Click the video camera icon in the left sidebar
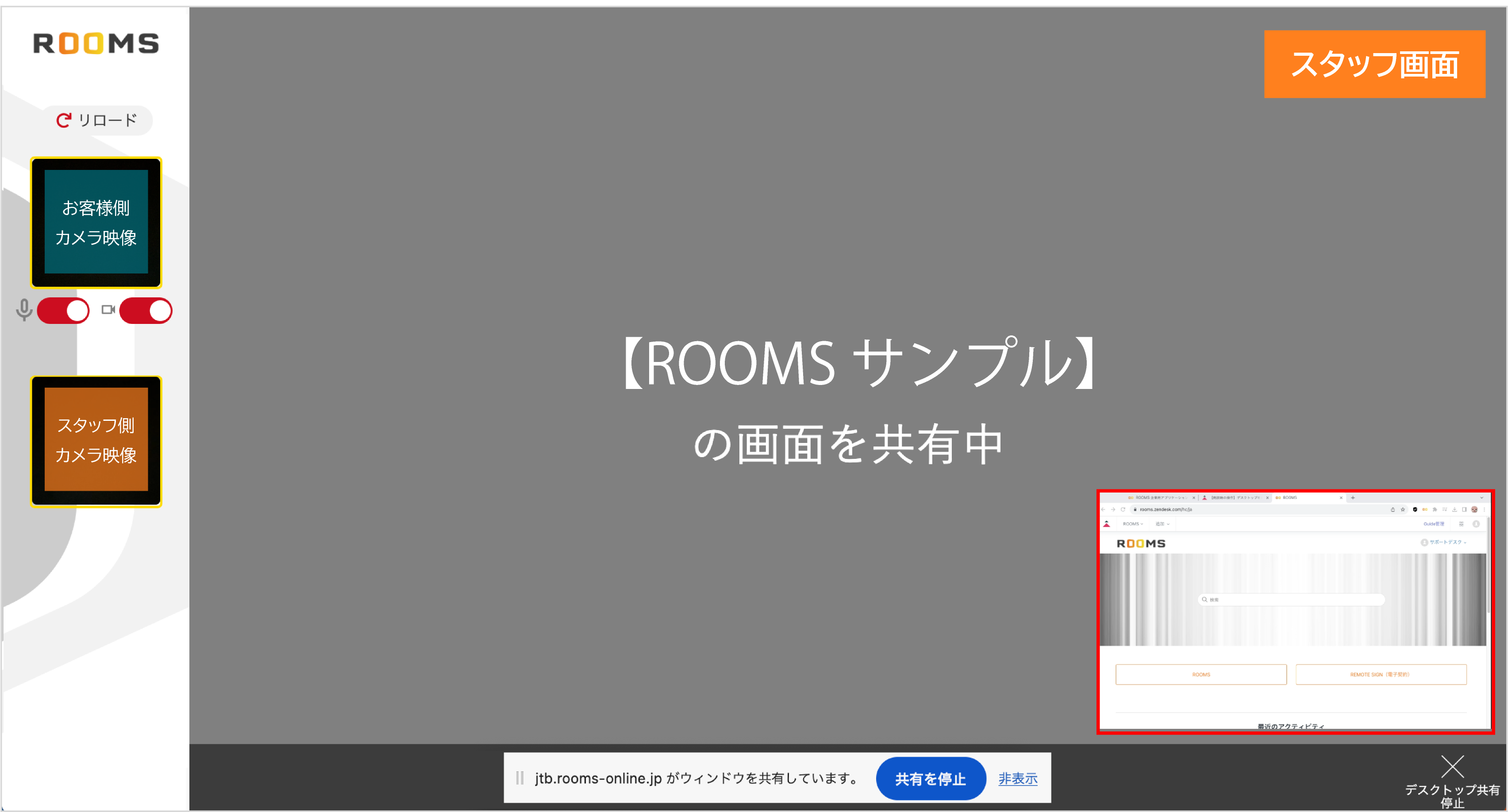The height and width of the screenshot is (812, 1508). coord(108,311)
